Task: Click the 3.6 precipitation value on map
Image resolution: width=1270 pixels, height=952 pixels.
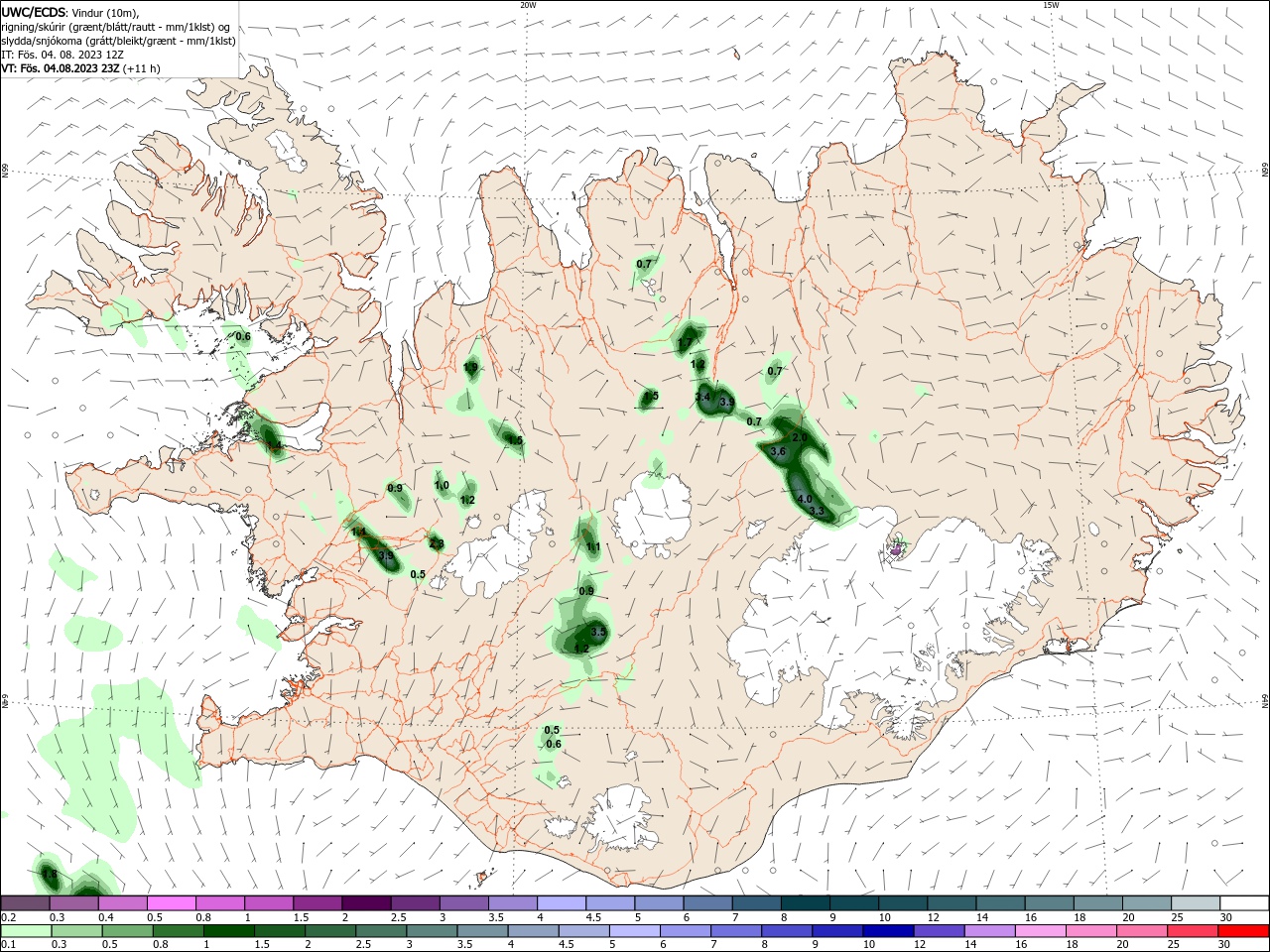Action: (778, 451)
